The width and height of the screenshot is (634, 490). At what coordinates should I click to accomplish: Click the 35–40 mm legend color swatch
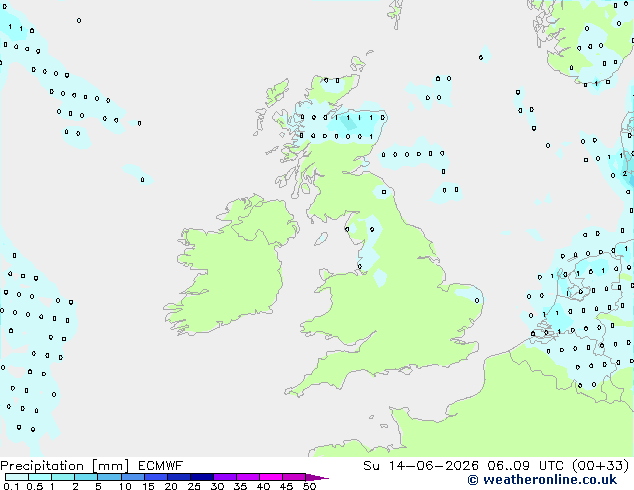[x=248, y=477]
